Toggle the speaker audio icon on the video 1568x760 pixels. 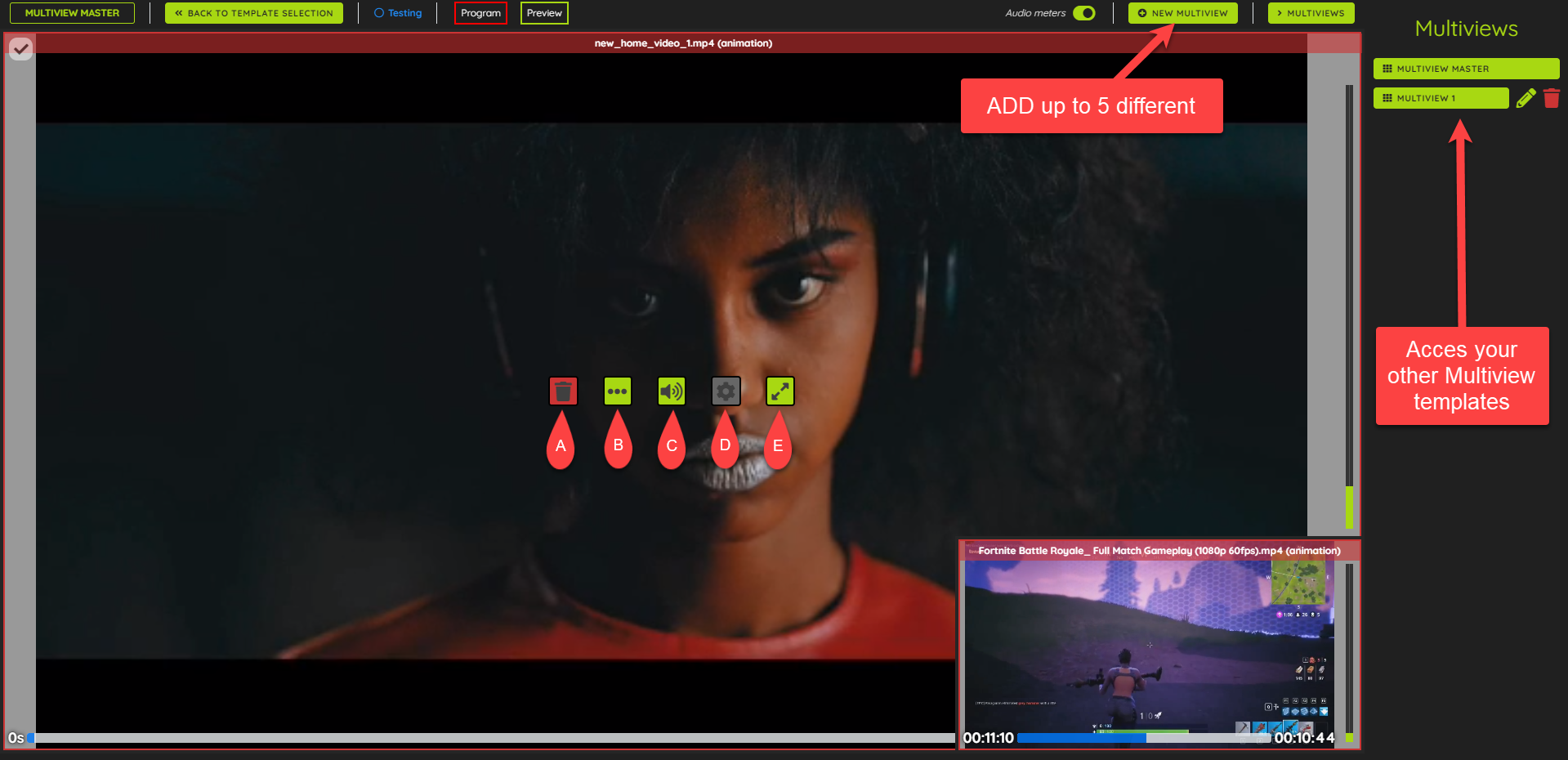(x=671, y=391)
